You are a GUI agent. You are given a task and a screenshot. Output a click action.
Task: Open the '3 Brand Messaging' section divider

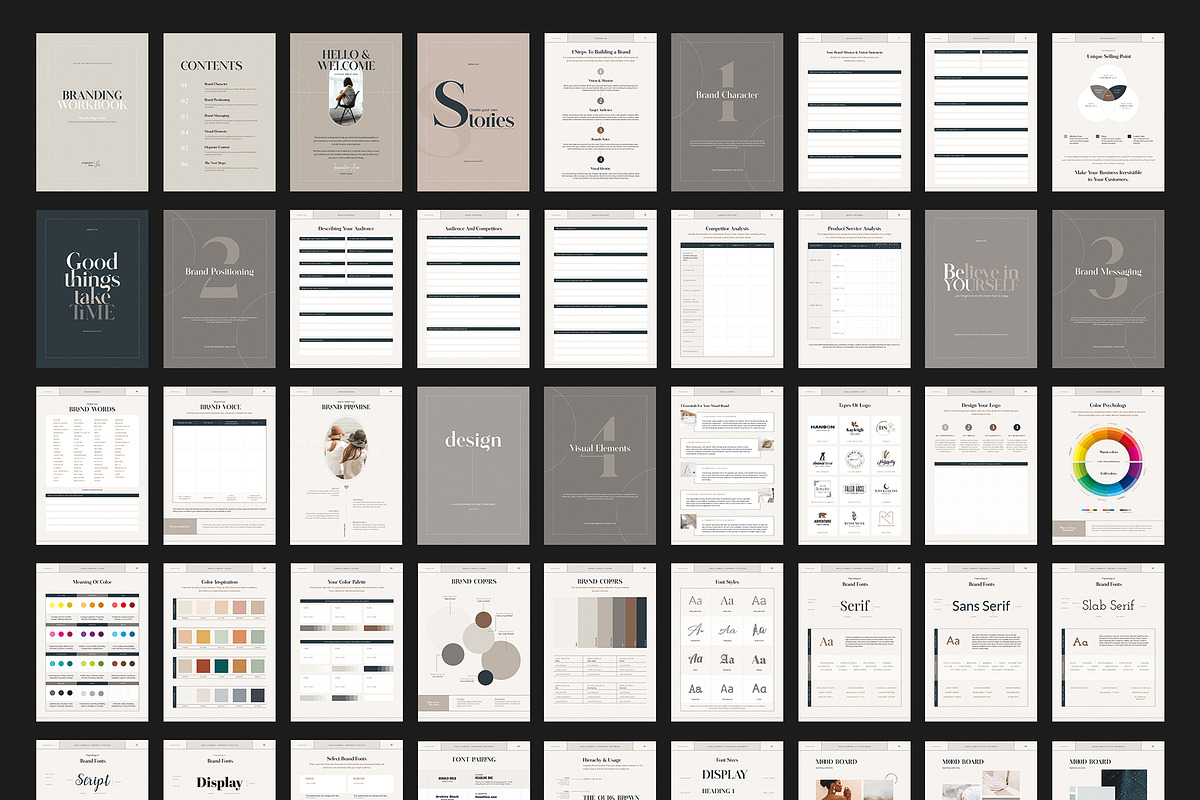(x=1108, y=288)
